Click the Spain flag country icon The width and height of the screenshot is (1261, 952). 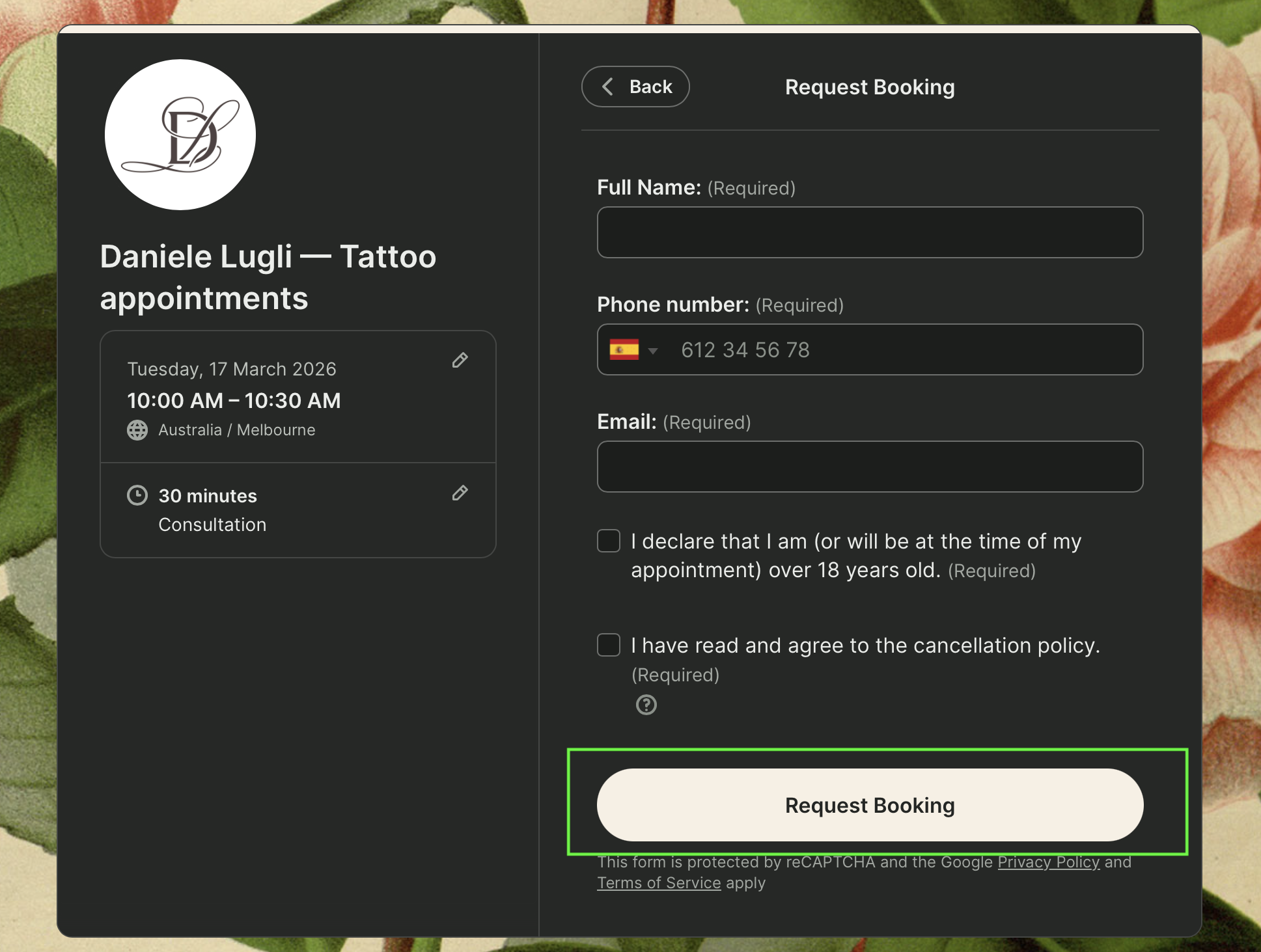point(623,349)
